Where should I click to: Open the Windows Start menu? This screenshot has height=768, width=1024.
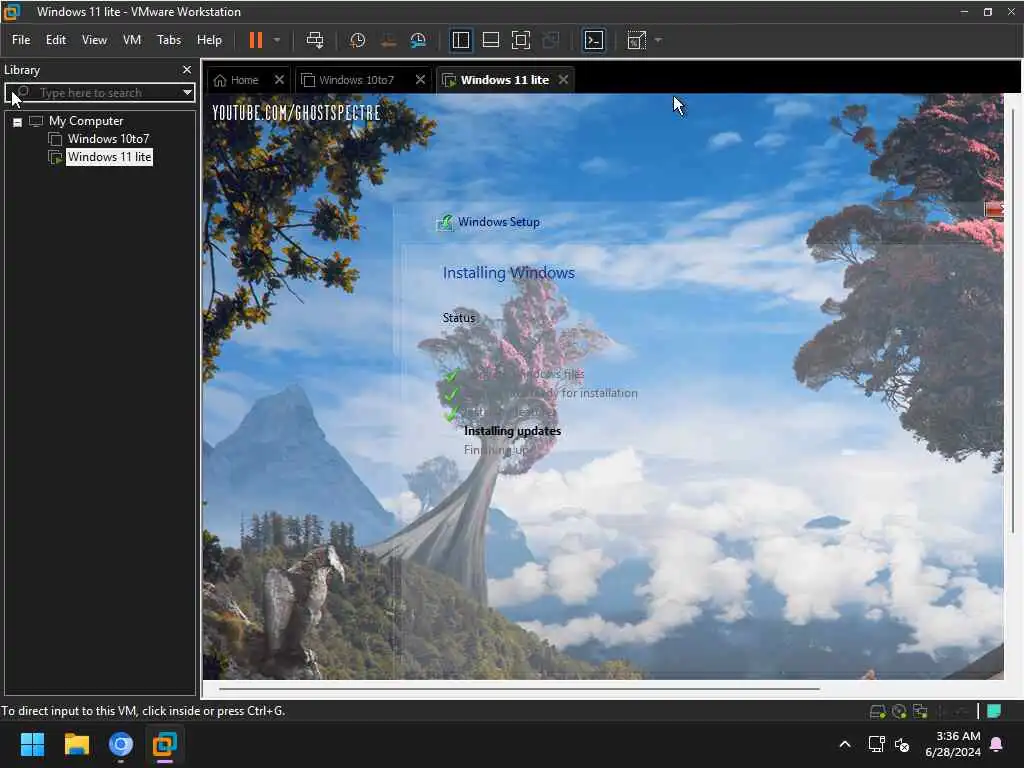tap(32, 744)
